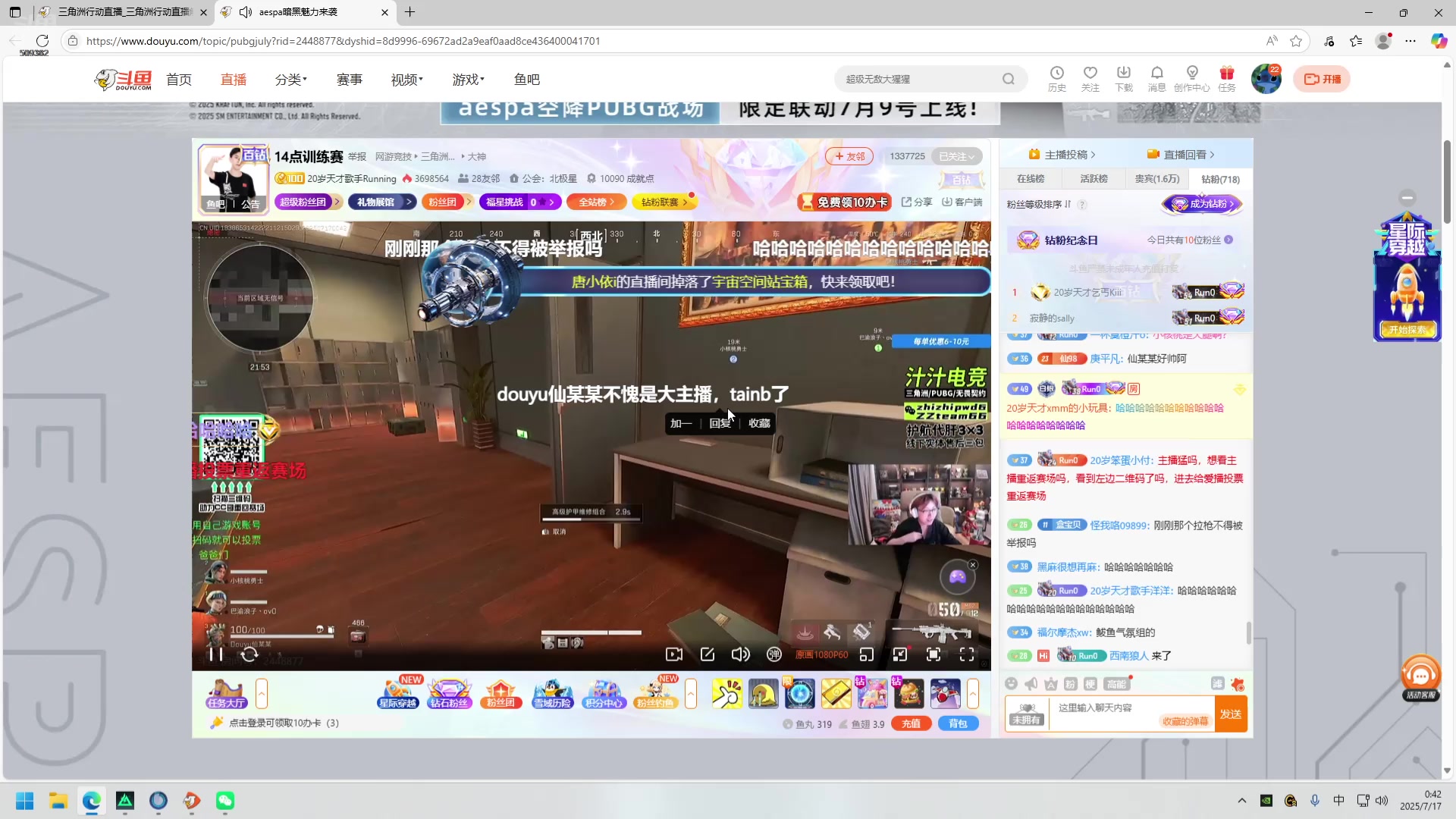Screen dimensions: 1456x819
Task: Enable picture-in-picture mini player
Action: (867, 654)
